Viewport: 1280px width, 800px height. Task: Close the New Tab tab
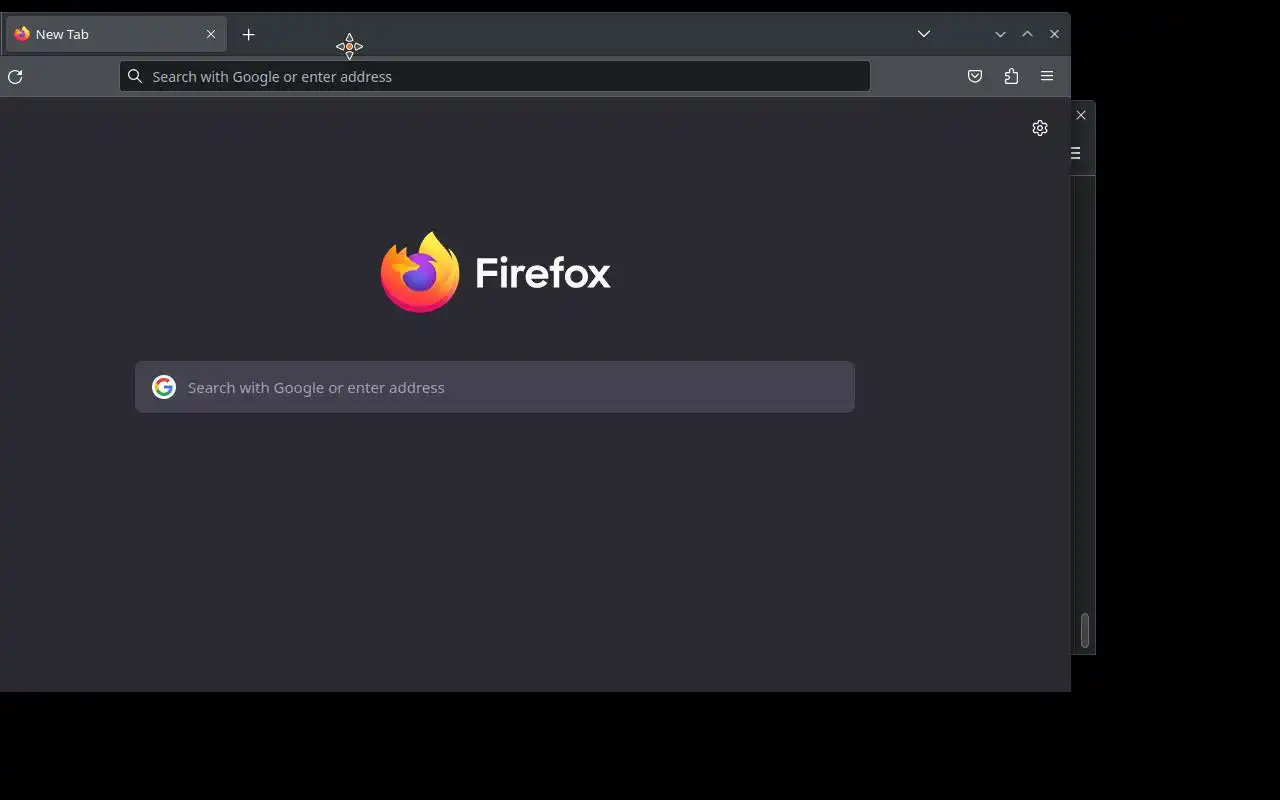211,34
